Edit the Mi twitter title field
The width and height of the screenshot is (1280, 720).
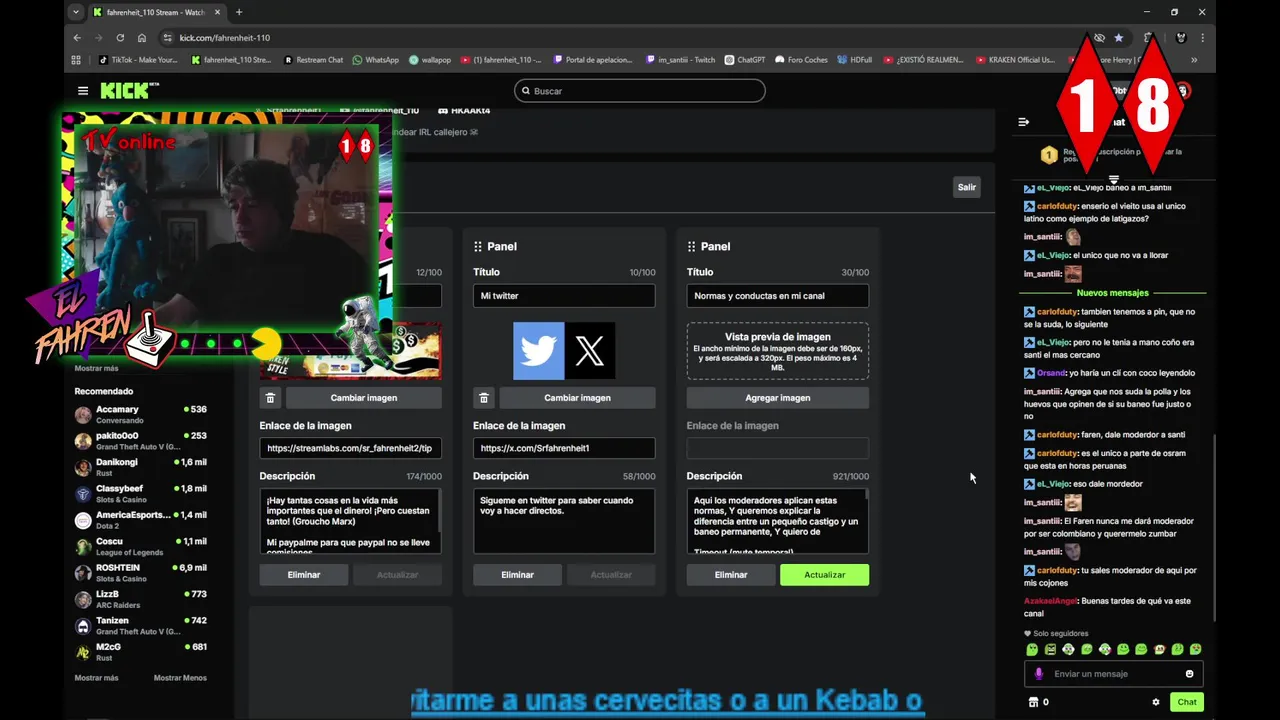tap(564, 296)
